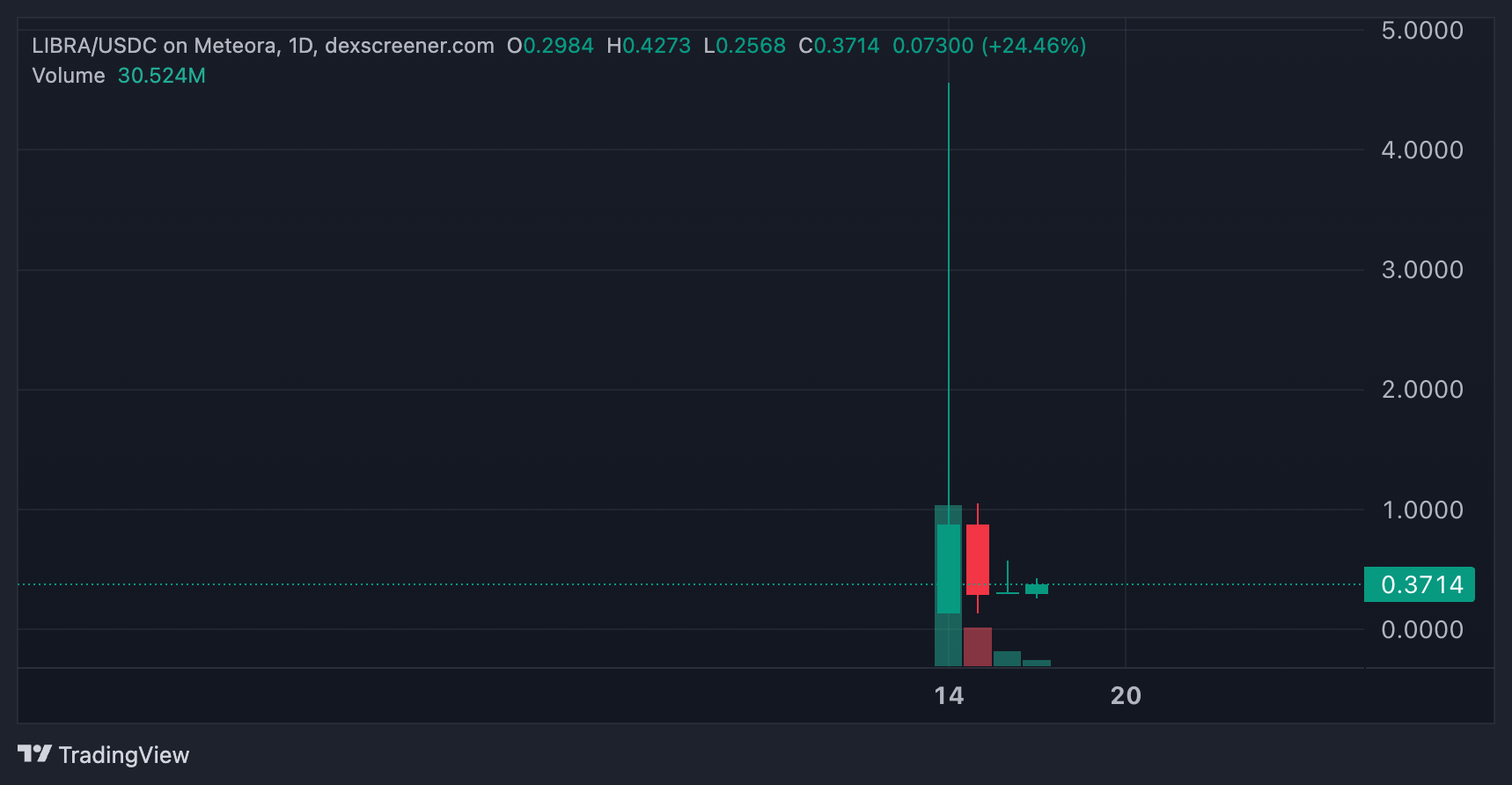Viewport: 1512px width, 785px height.
Task: Click the red volume bar
Action: click(x=977, y=647)
